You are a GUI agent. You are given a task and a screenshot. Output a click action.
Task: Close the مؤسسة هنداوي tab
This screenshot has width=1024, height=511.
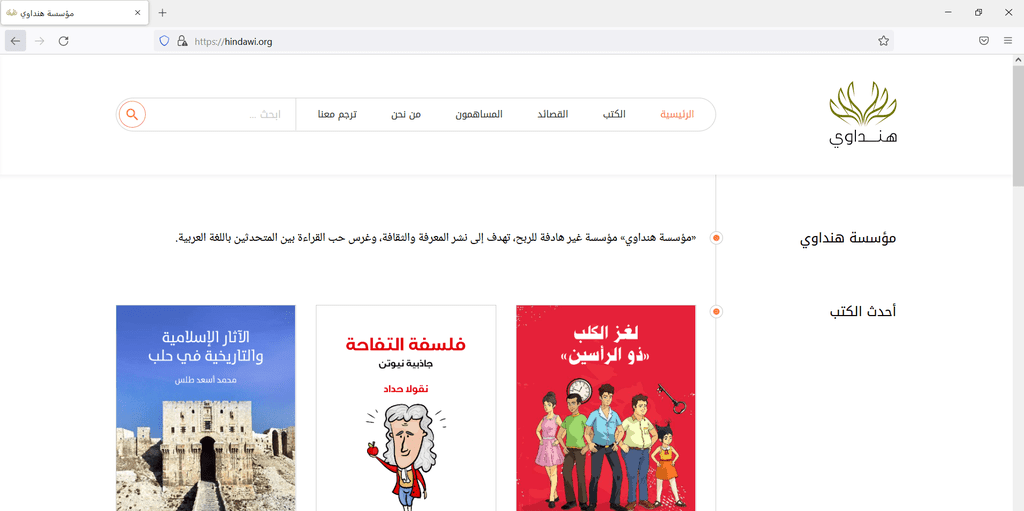[137, 12]
